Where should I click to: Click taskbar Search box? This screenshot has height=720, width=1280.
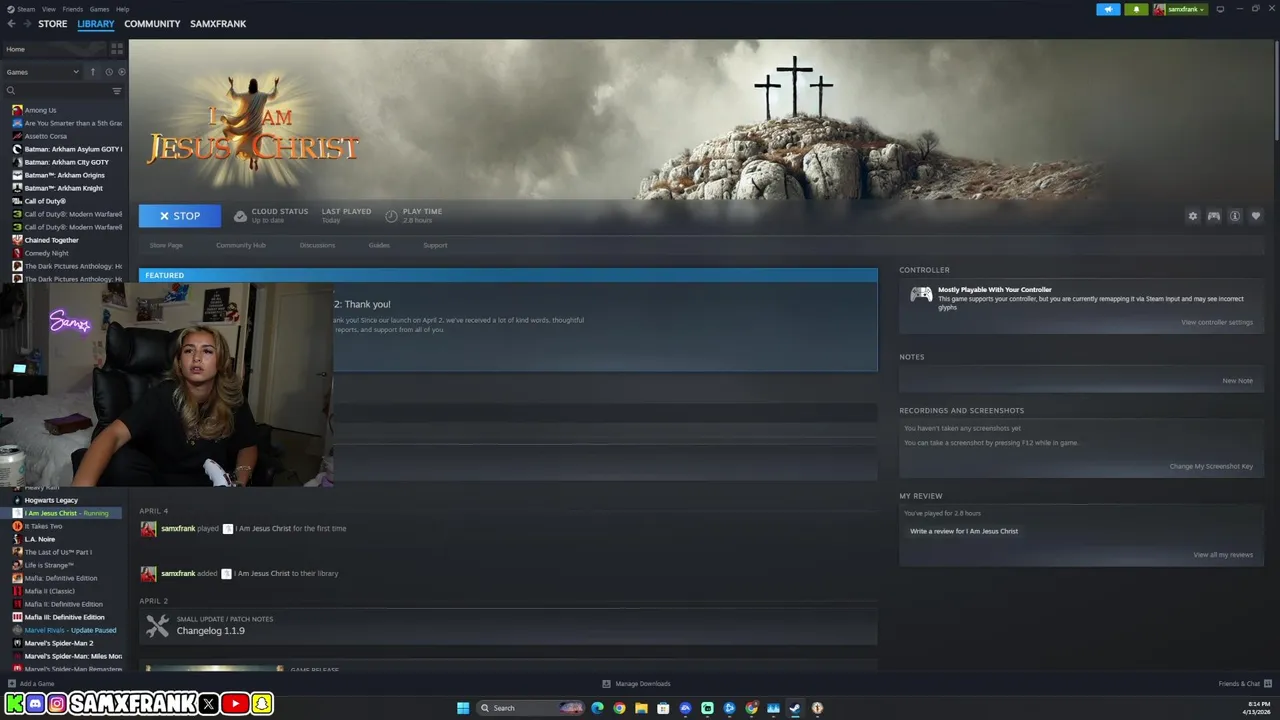click(530, 708)
